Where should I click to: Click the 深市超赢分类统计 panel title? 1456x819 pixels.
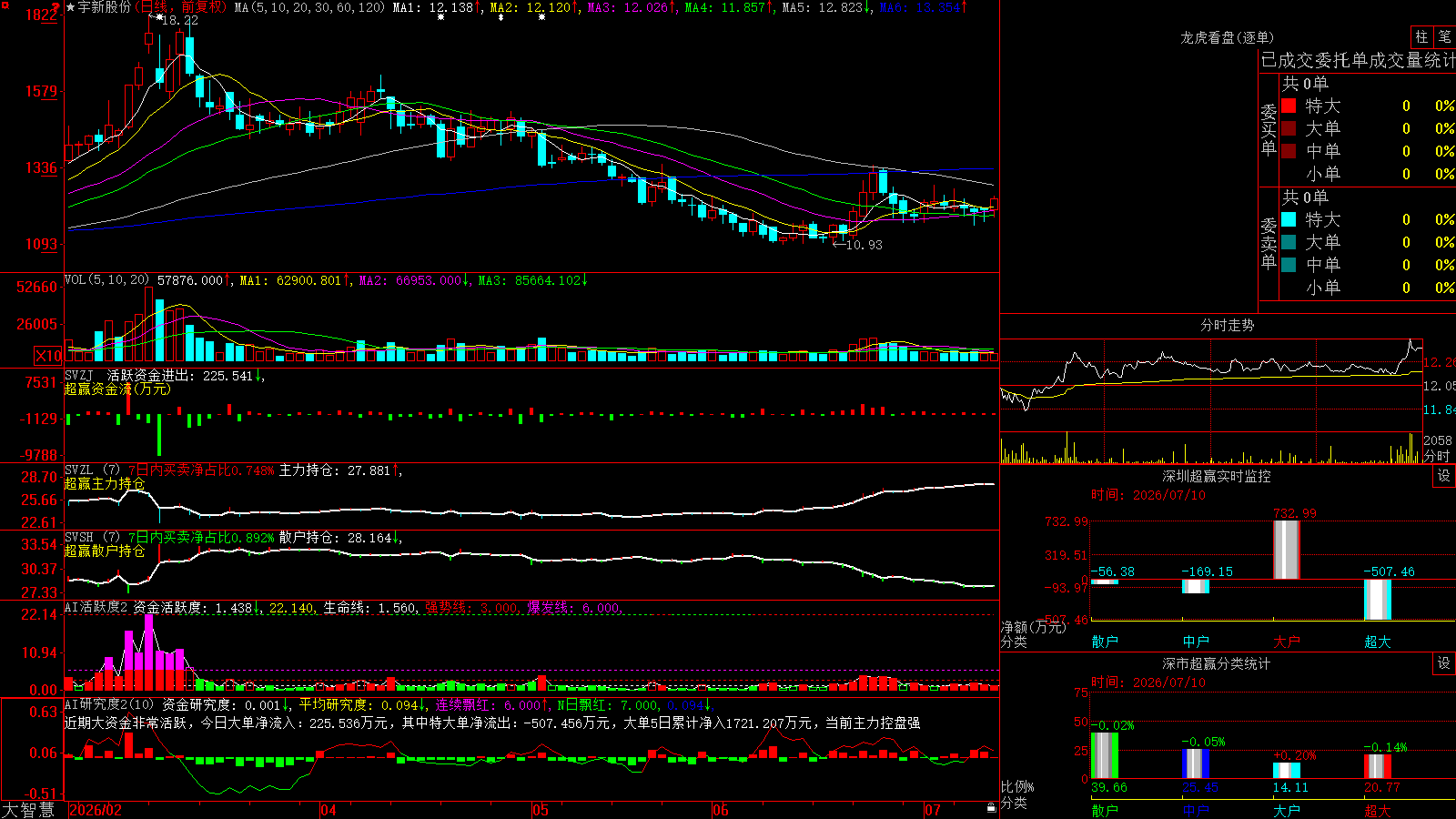tap(1217, 663)
